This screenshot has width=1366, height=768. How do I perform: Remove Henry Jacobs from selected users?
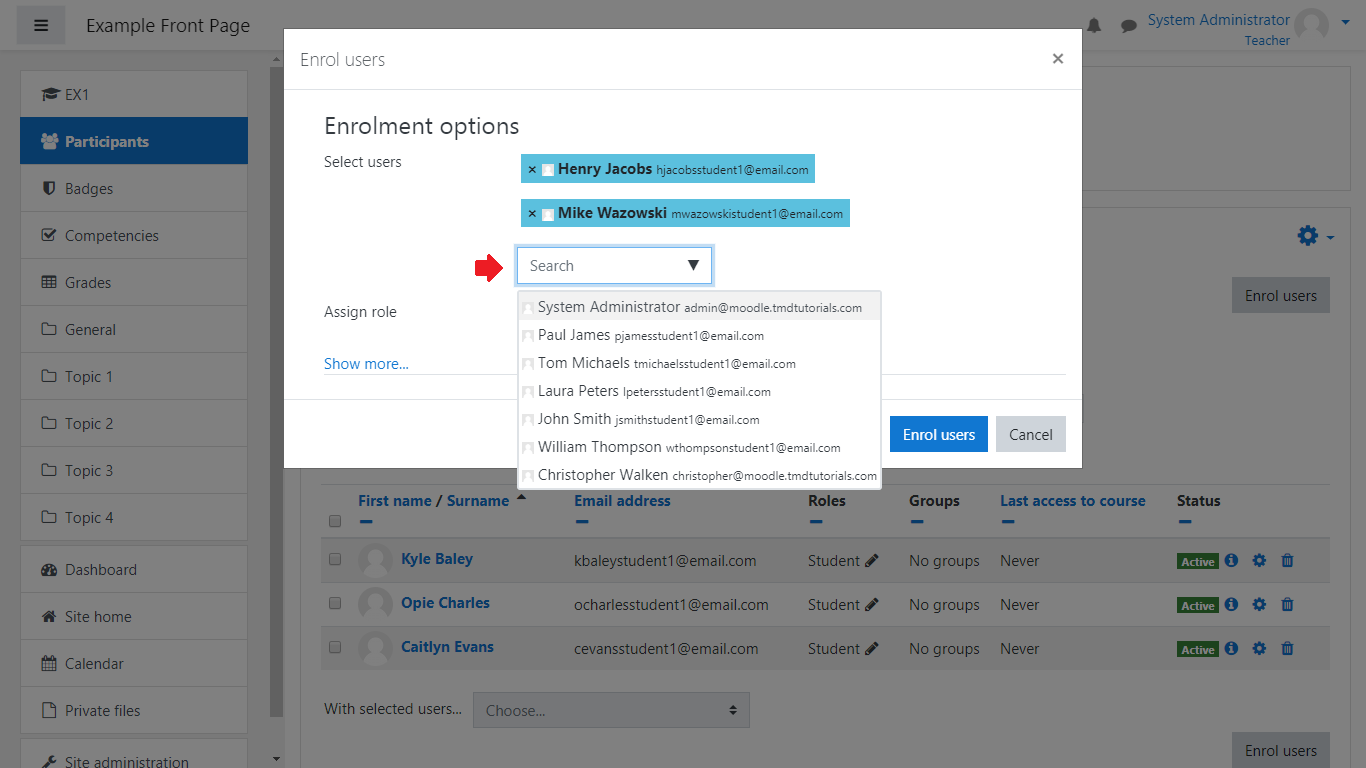click(x=532, y=170)
